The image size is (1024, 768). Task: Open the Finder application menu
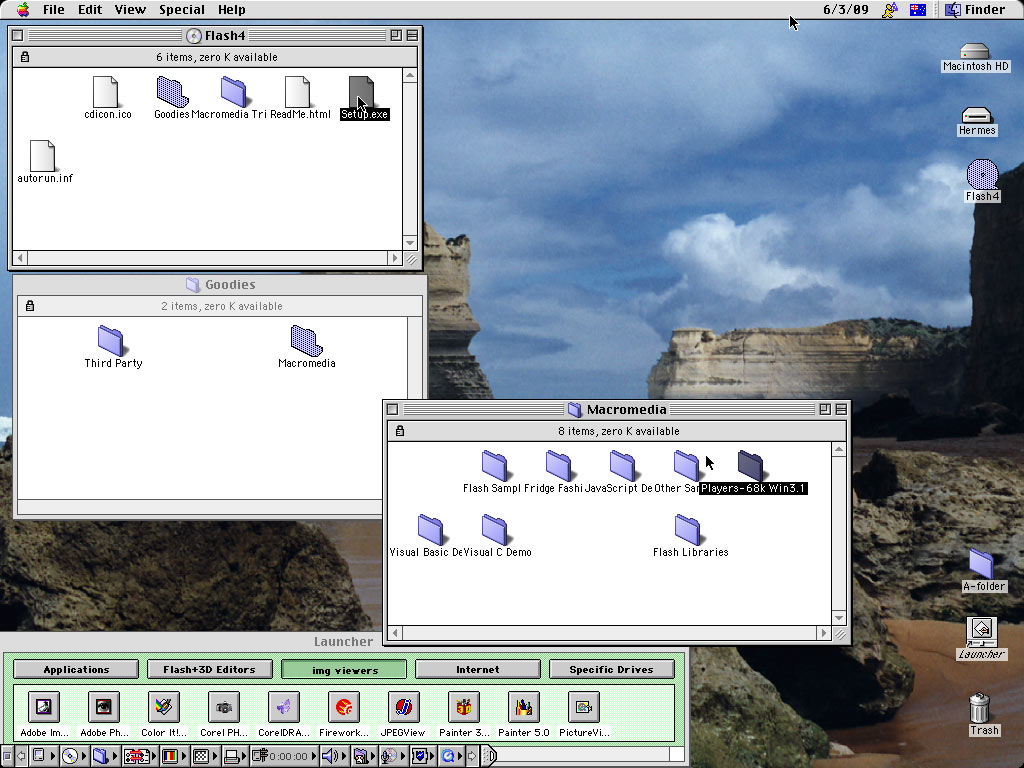point(975,9)
